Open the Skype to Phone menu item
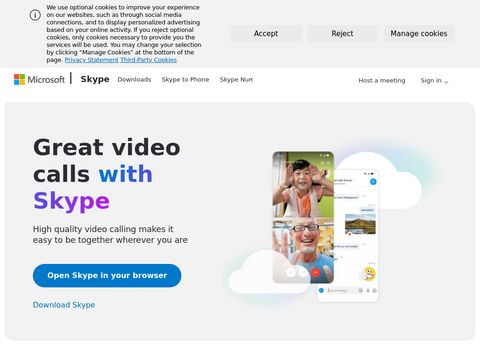The image size is (480, 360). point(185,80)
